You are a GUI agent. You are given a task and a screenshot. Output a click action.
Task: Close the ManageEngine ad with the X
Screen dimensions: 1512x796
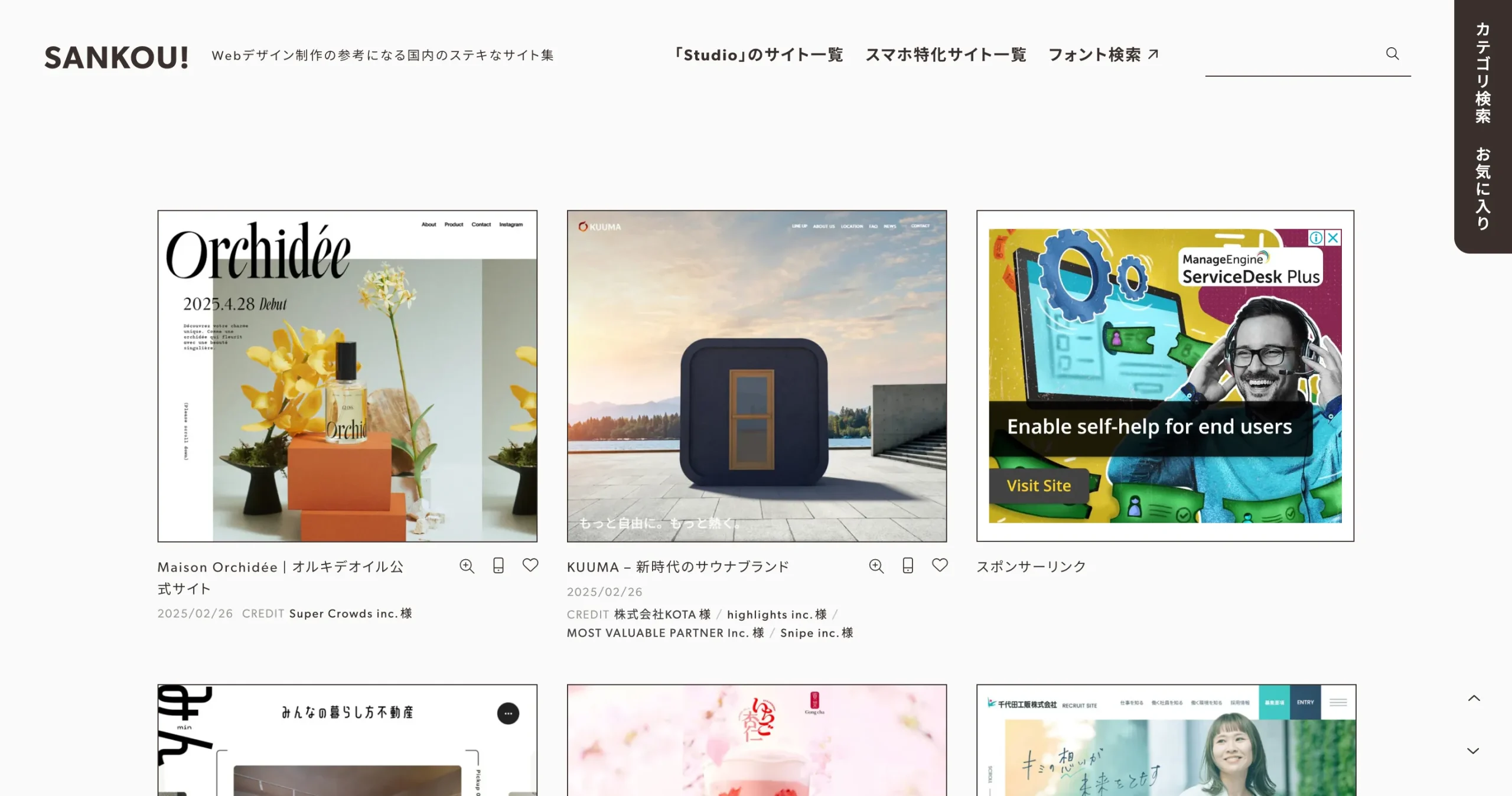(x=1332, y=238)
